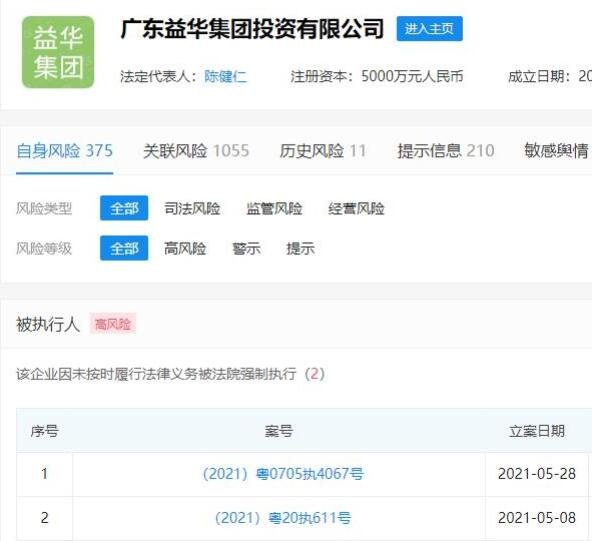This screenshot has height=541, width=601.
Task: Click the 案号 column header
Action: 279,431
